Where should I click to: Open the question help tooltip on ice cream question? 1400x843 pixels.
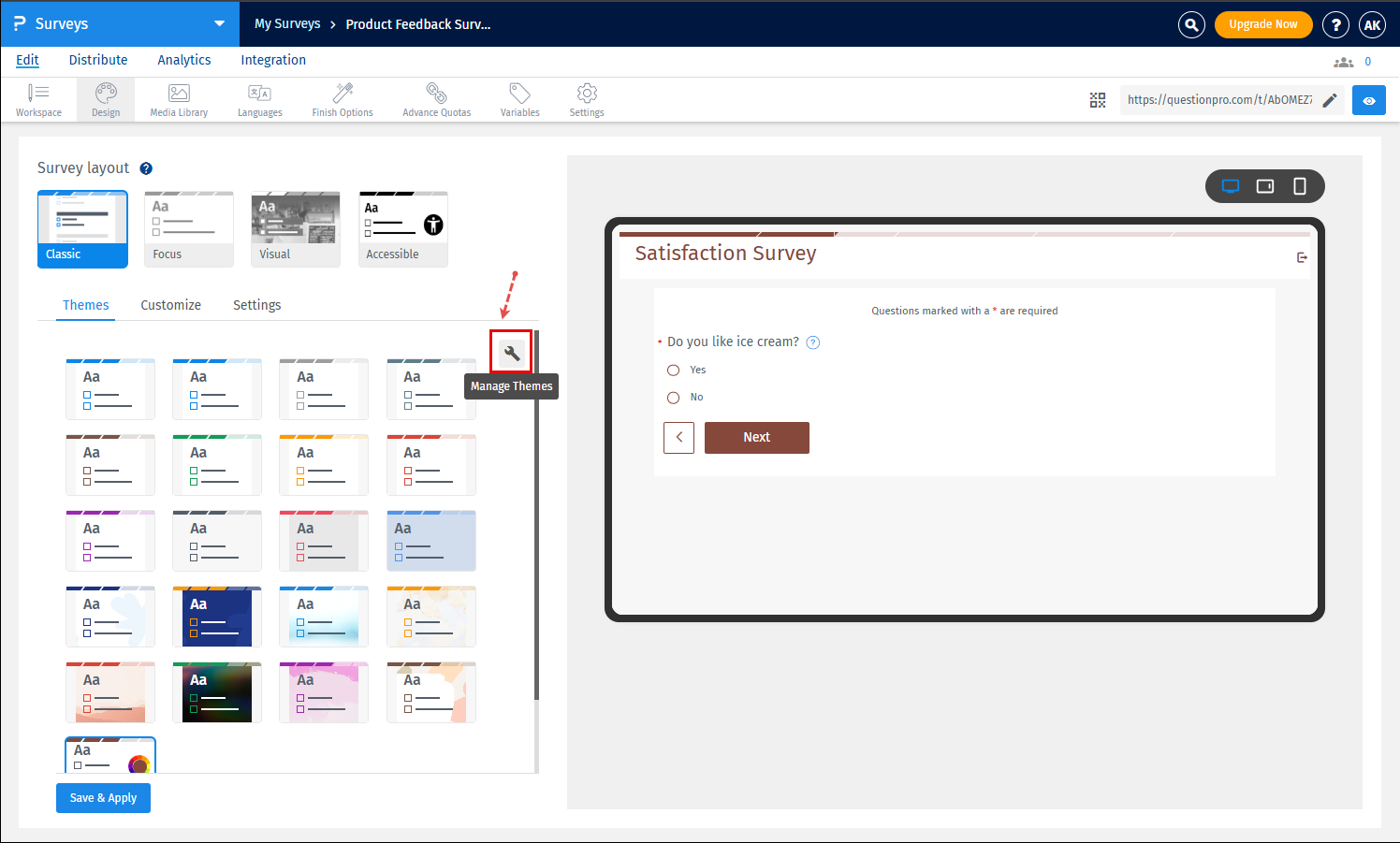tap(812, 342)
